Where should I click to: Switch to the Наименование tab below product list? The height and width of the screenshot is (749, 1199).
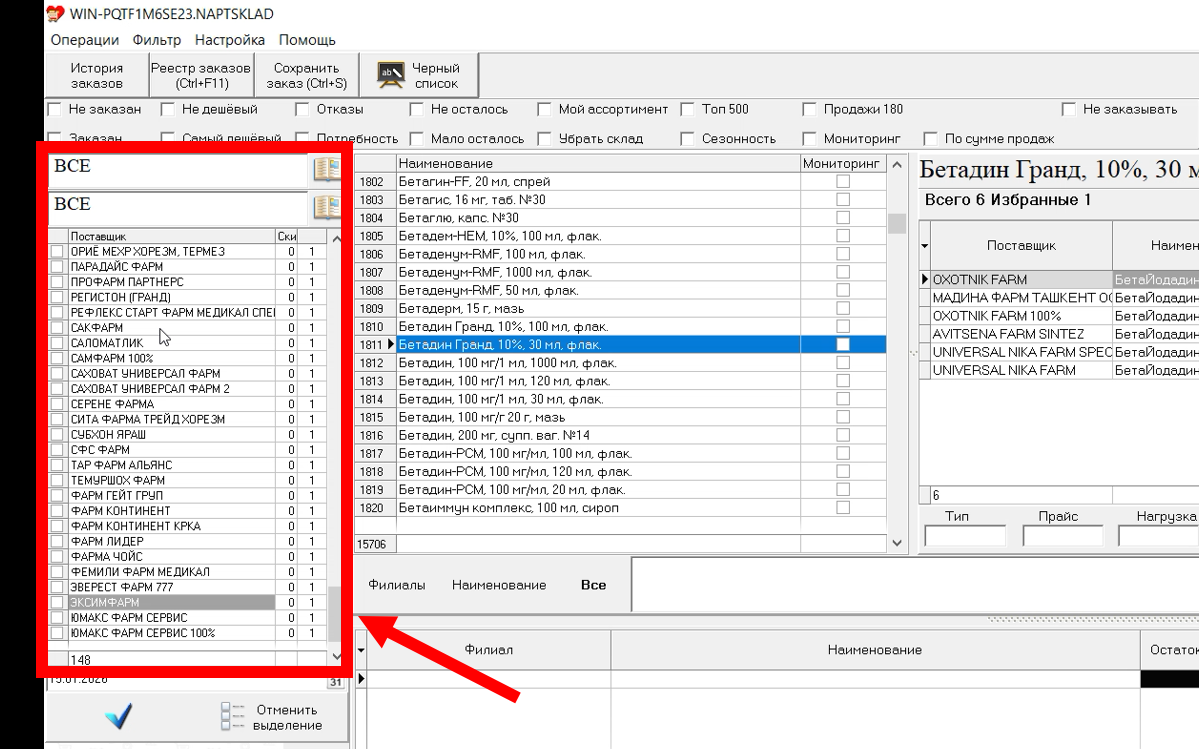tap(499, 585)
